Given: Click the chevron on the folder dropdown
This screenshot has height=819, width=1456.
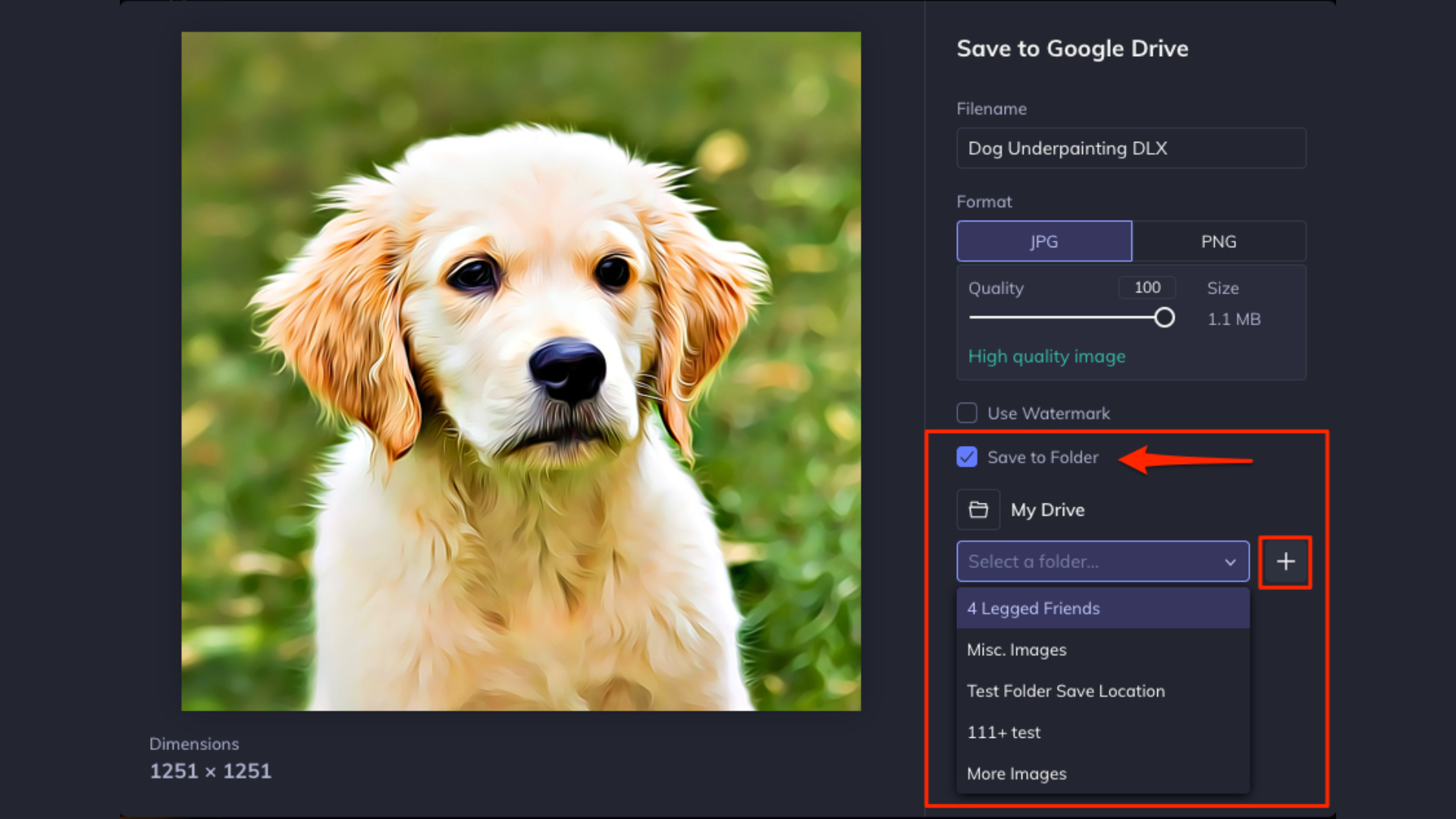Looking at the screenshot, I should click(1230, 562).
